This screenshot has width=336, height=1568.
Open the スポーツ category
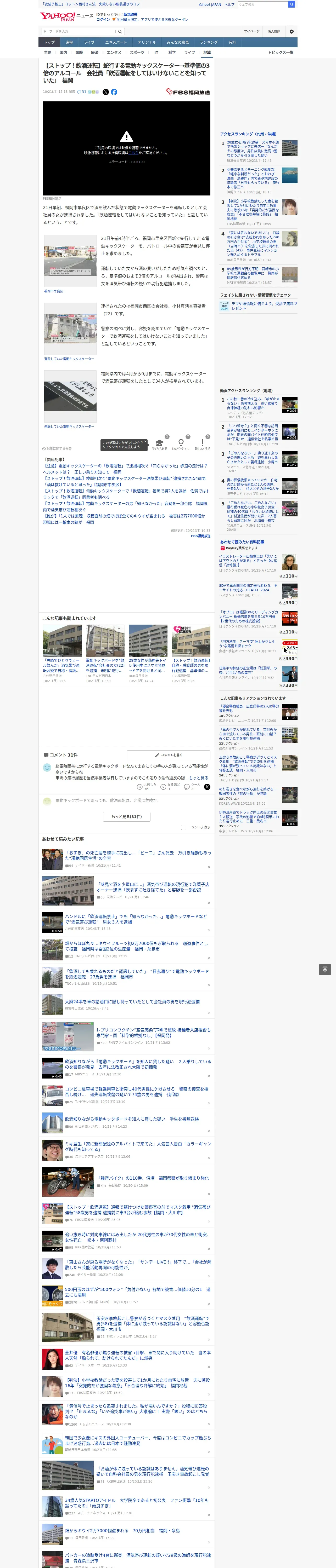[137, 52]
